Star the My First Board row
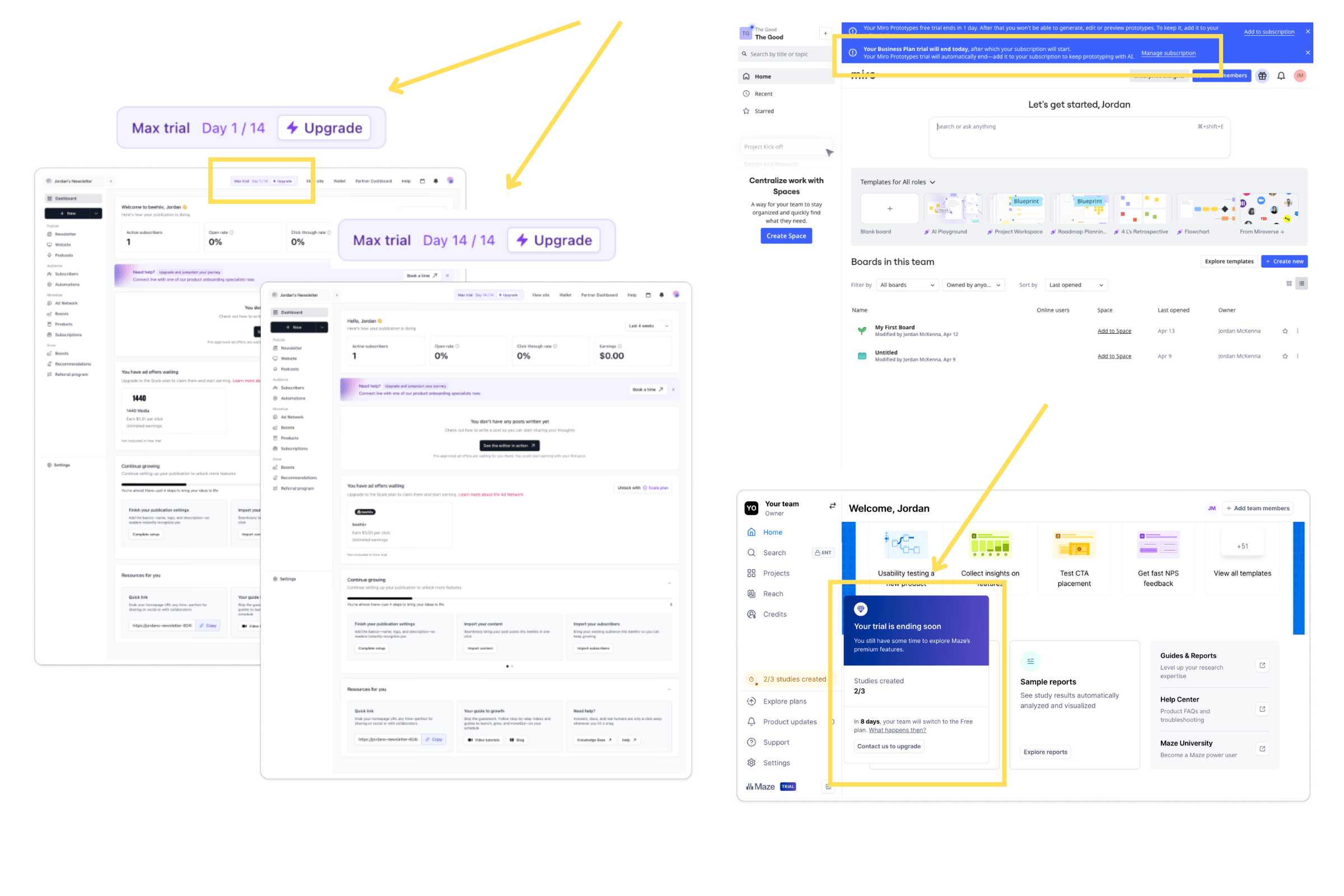This screenshot has height=896, width=1344. 1285,331
